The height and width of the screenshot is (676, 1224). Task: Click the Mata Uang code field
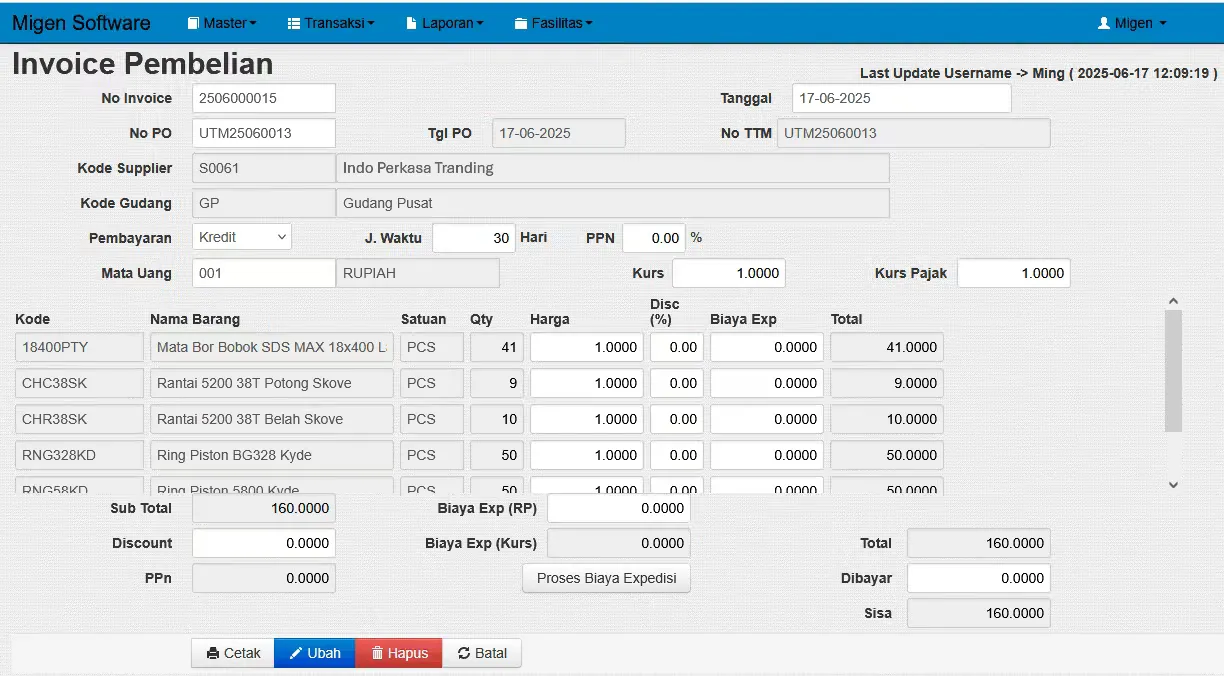[x=264, y=273]
